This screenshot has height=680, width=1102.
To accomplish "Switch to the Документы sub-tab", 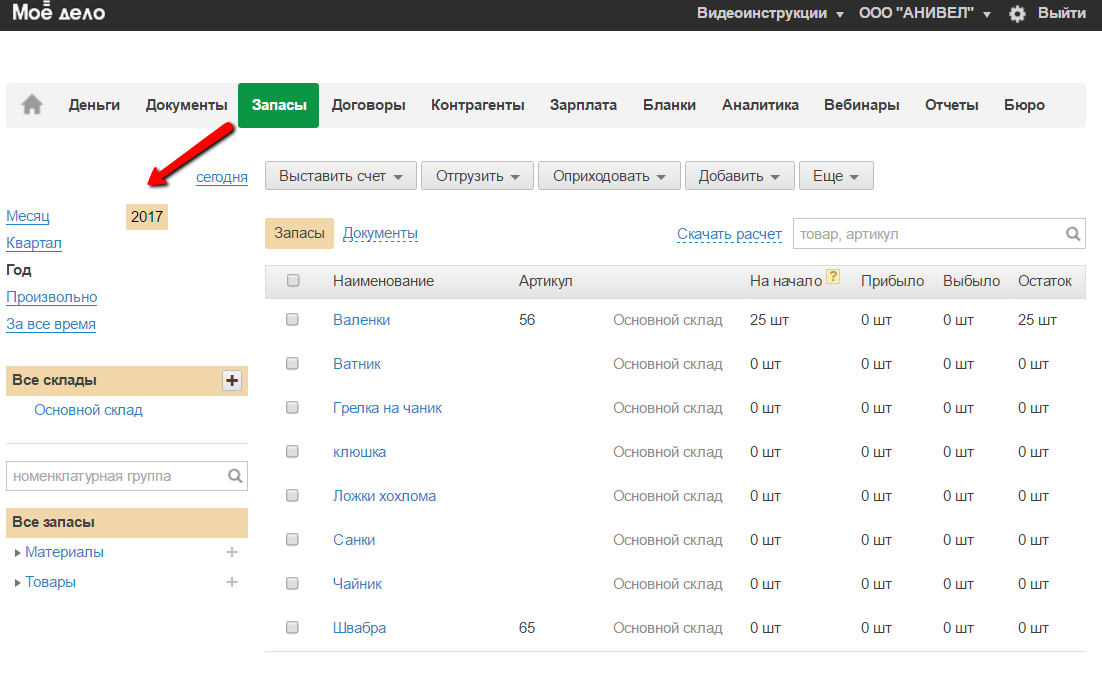I will (x=380, y=233).
